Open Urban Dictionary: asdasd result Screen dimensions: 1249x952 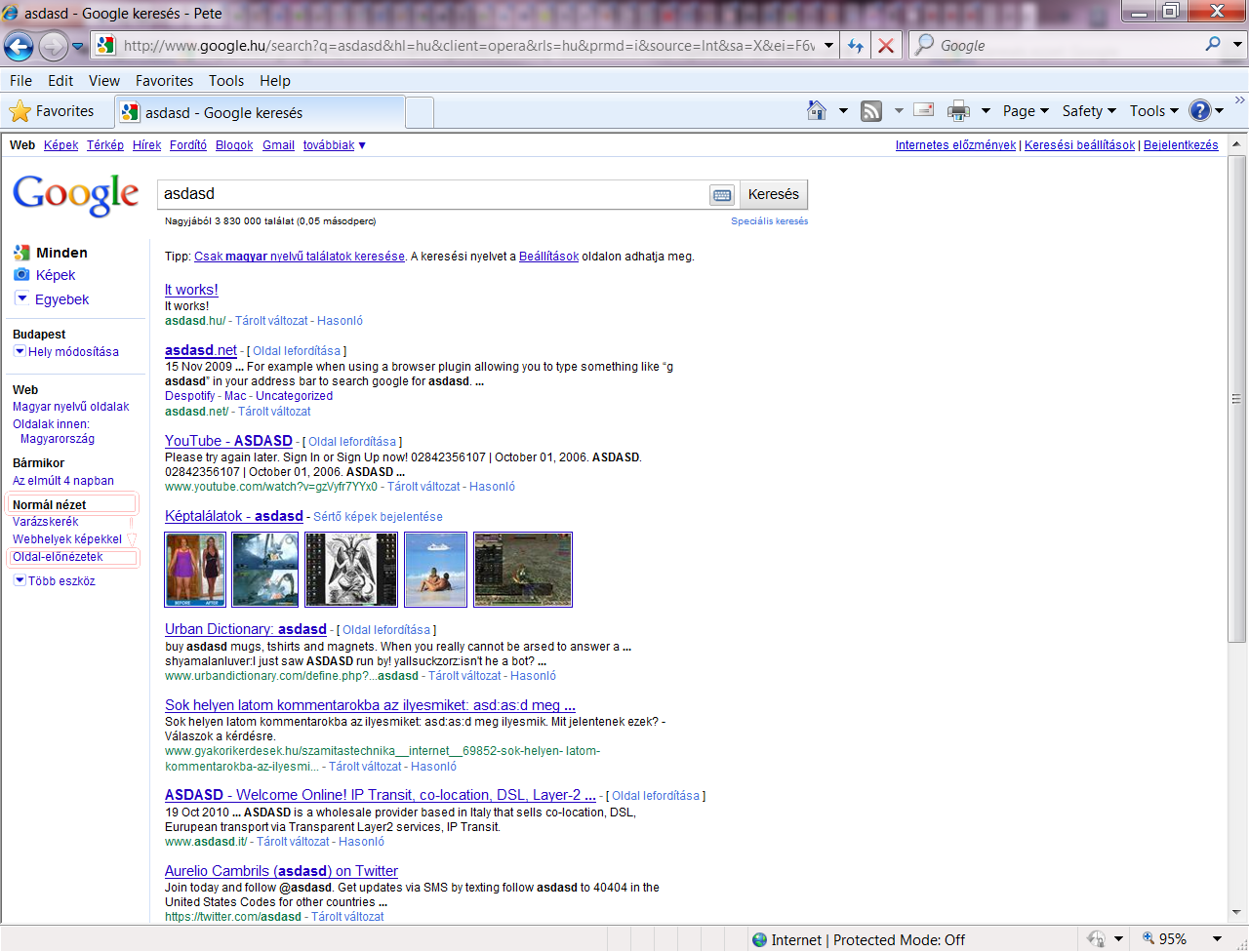point(246,629)
